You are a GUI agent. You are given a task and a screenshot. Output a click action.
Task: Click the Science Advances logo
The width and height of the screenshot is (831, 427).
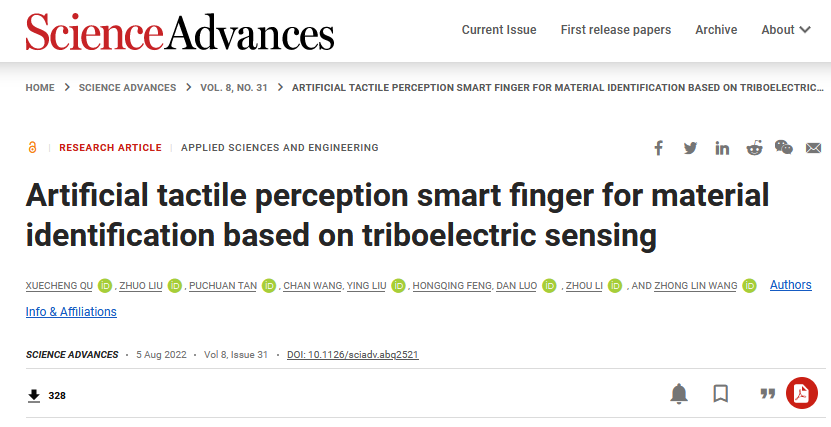(180, 32)
